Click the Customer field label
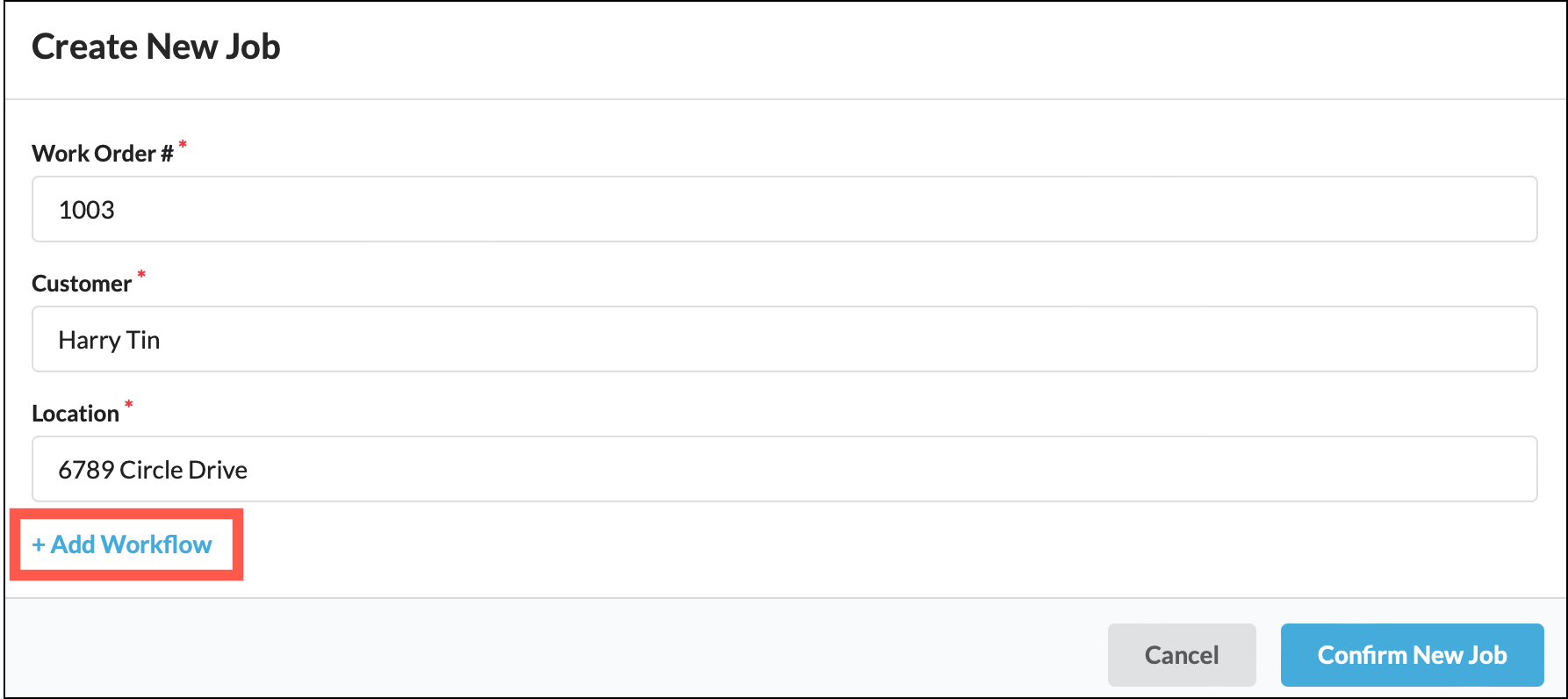The image size is (1568, 699). (x=82, y=284)
